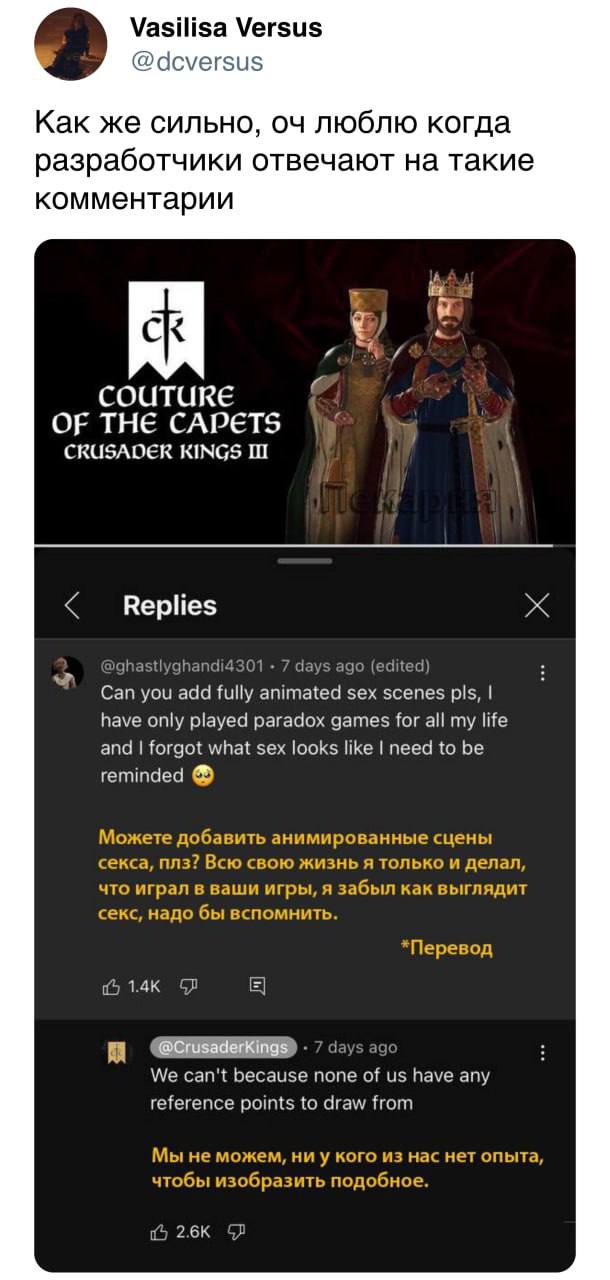The width and height of the screenshot is (610, 1280).
Task: Go back using the Replies chevron
Action: pyautogui.click(x=71, y=605)
